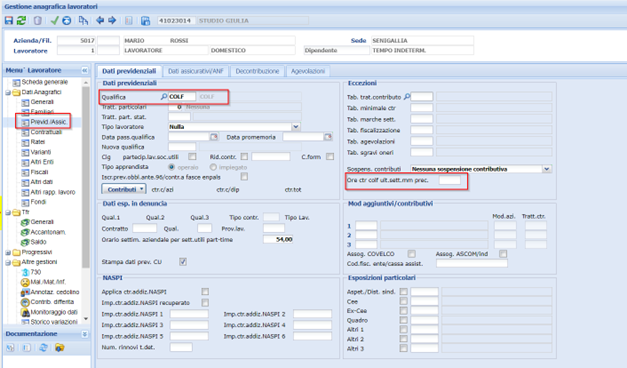Toggle Assog. ASCOM/ind checkbox
Screen dimensions: 627x368
(x=503, y=254)
